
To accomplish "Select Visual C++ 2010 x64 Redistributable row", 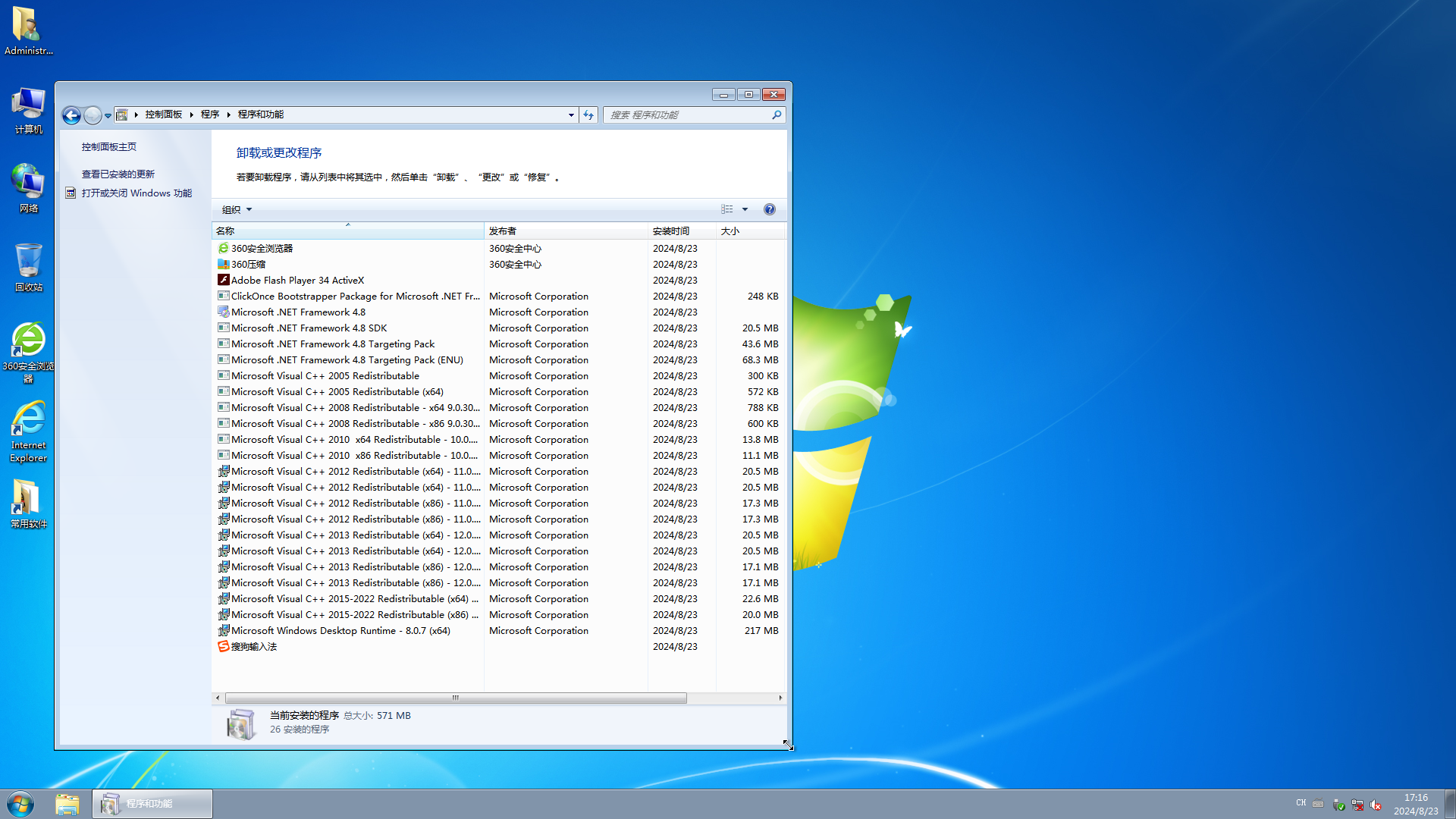I will [x=498, y=440].
